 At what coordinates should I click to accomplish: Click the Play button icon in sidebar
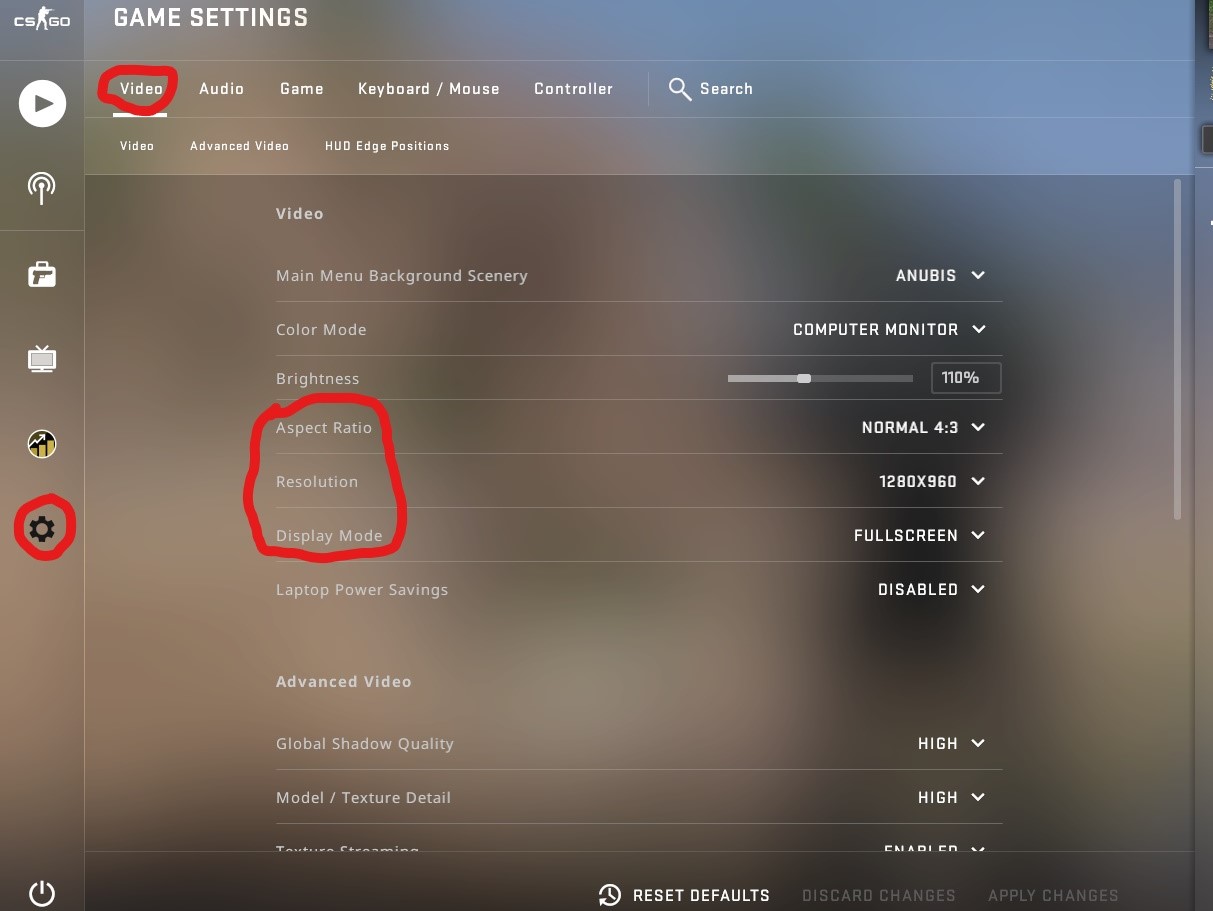[42, 103]
